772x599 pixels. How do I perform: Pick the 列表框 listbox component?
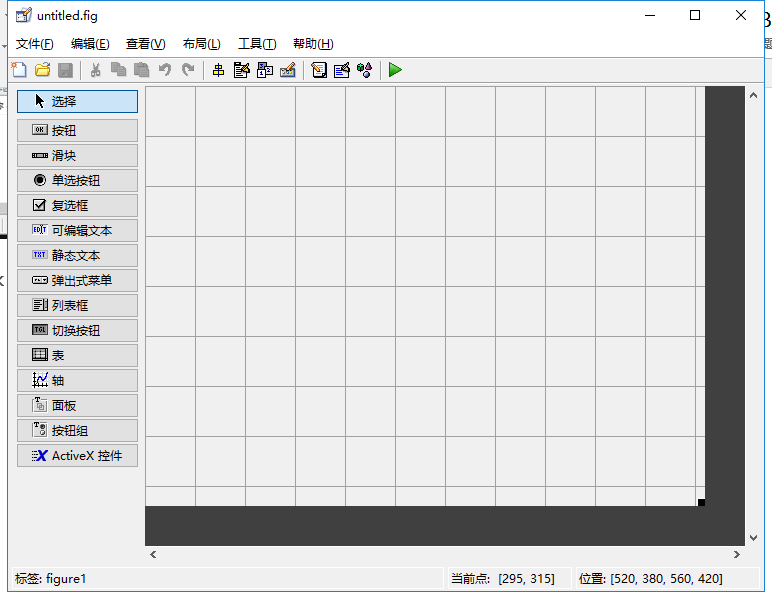(x=77, y=306)
